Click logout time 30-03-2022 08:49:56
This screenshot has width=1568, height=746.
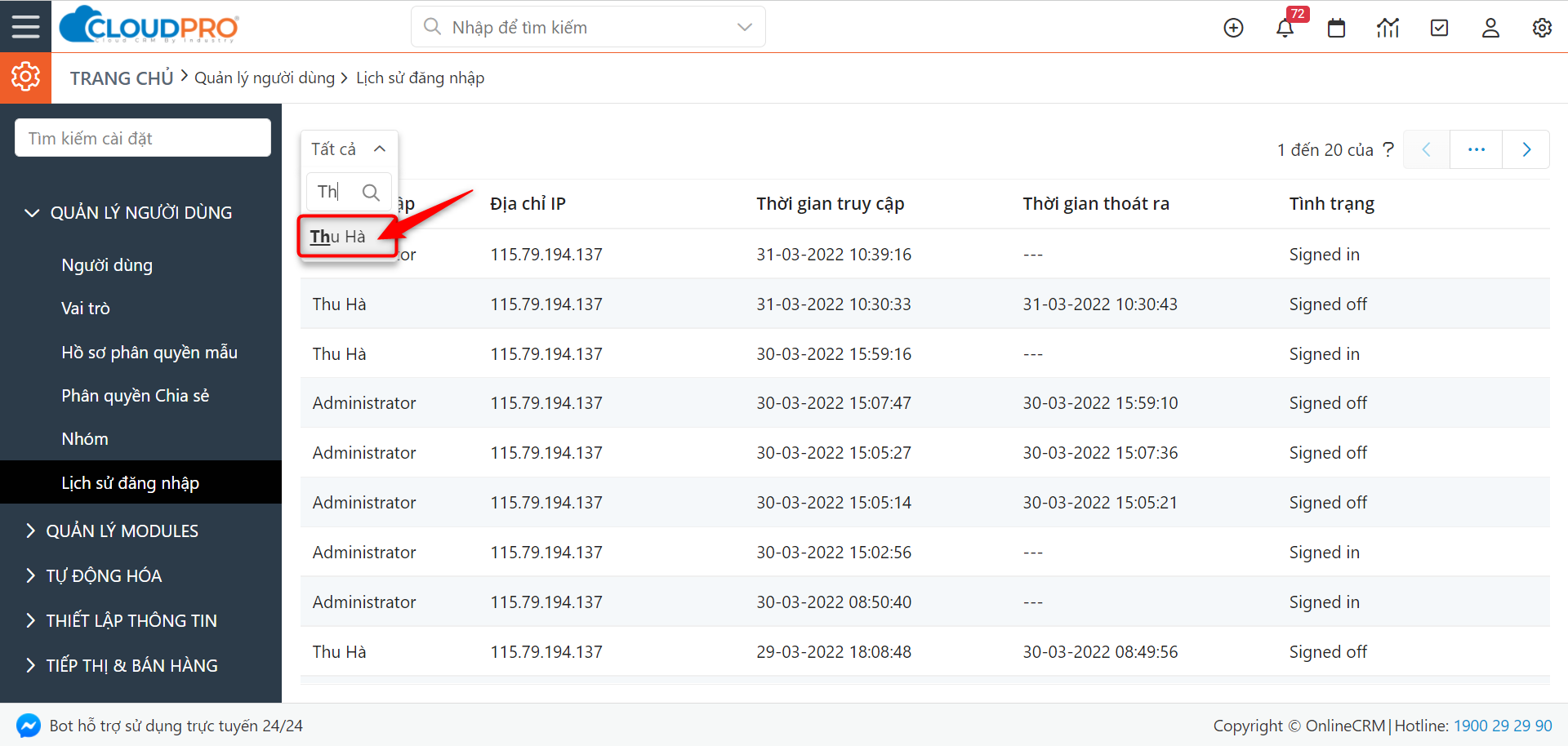point(1100,652)
